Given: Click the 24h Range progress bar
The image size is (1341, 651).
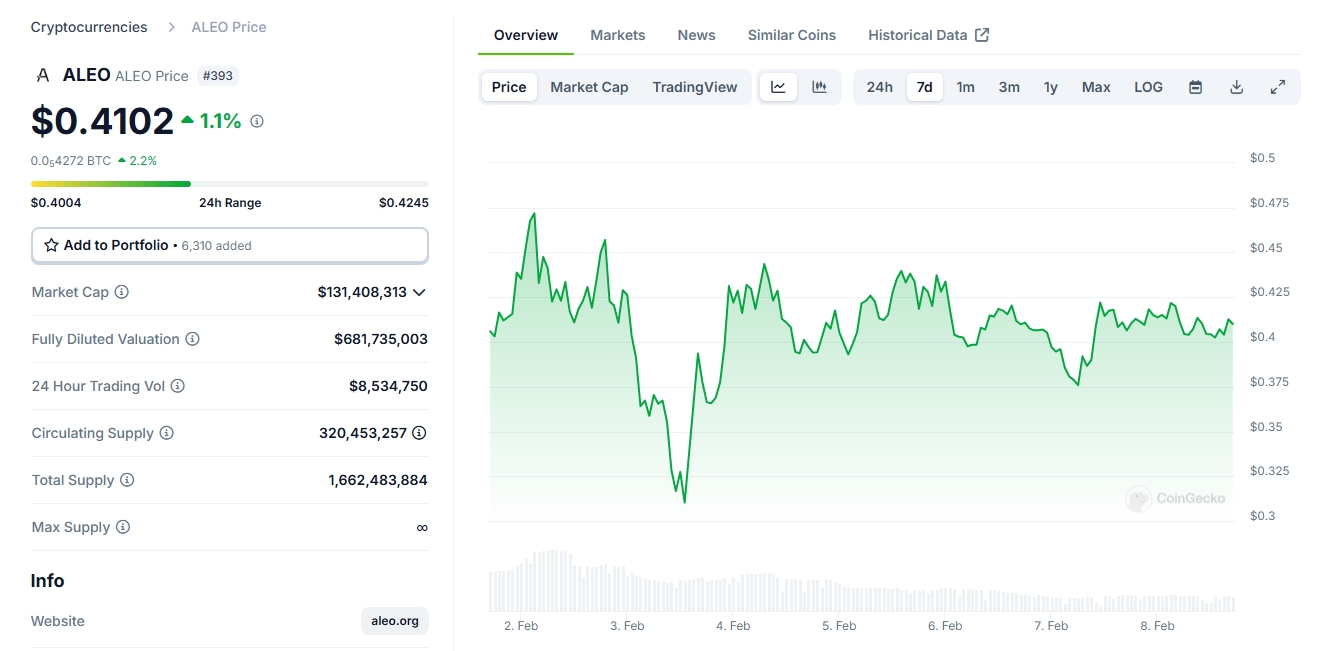Looking at the screenshot, I should pos(230,184).
